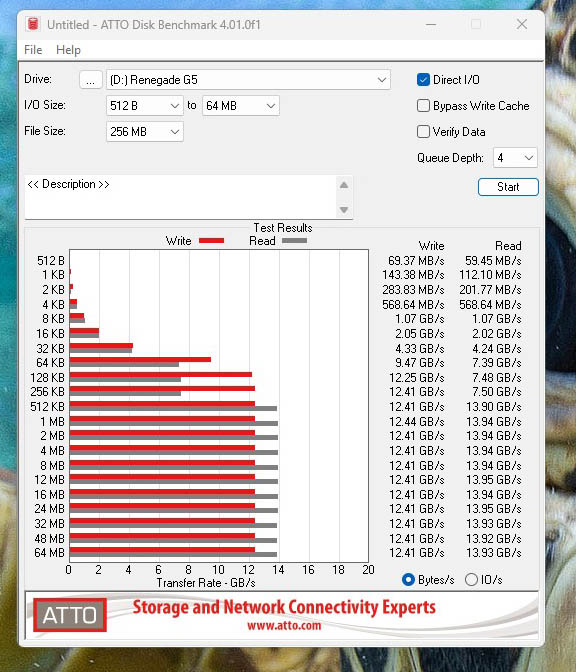This screenshot has height=672, width=576.
Task: Expand the Drive selection dropdown
Action: coord(248,80)
